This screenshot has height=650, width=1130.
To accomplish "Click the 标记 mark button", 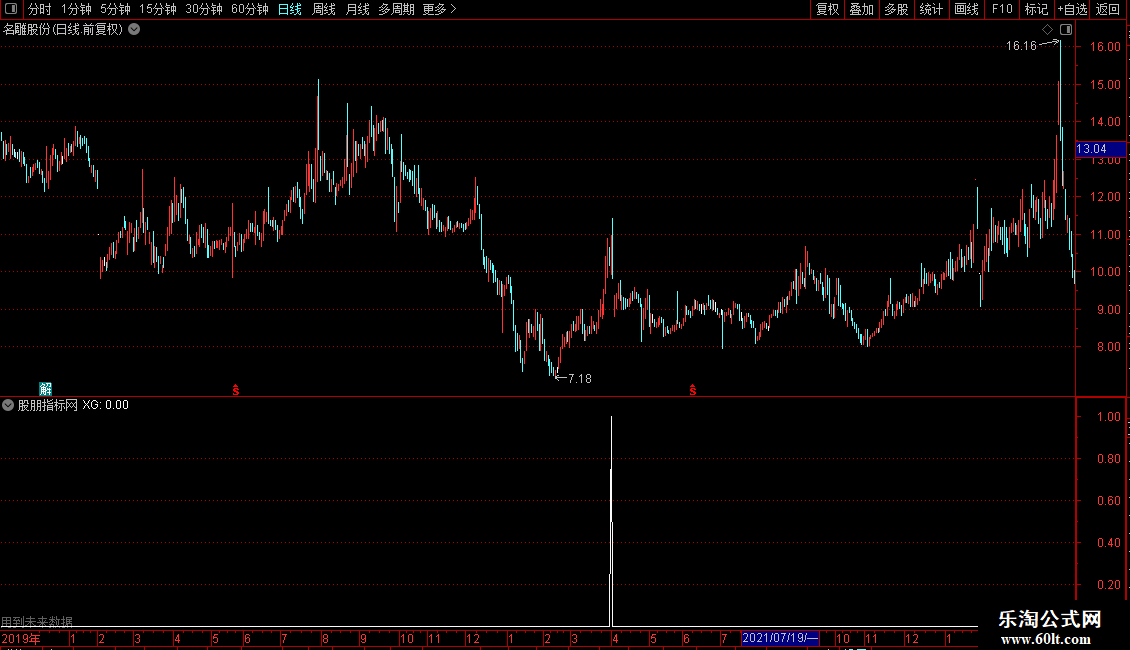I will 1036,9.
